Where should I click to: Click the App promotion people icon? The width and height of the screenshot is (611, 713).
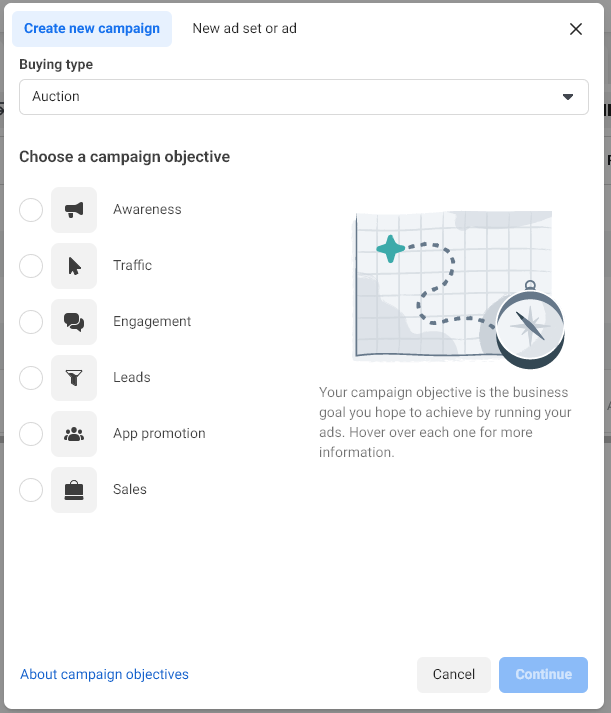click(x=74, y=434)
